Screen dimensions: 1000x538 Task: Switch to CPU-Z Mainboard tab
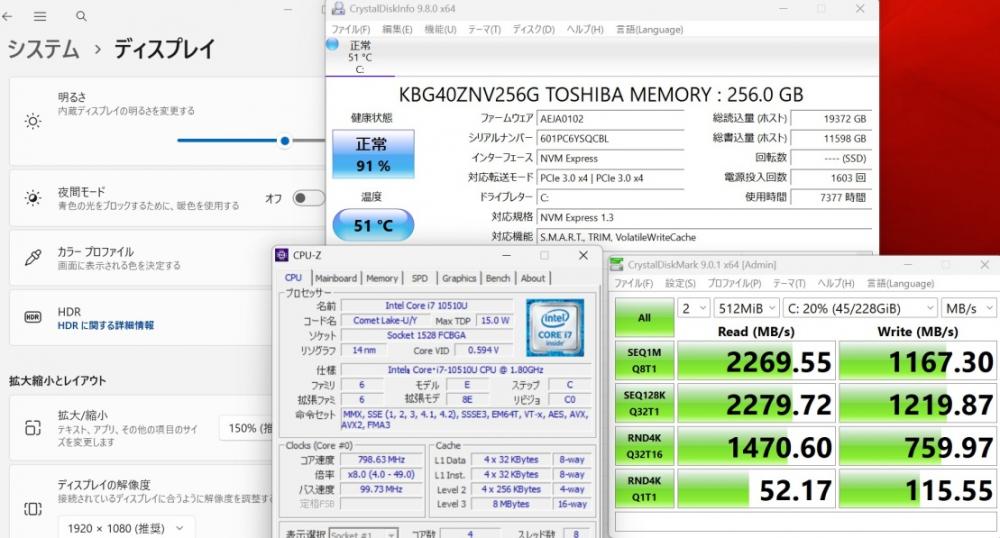[335, 278]
